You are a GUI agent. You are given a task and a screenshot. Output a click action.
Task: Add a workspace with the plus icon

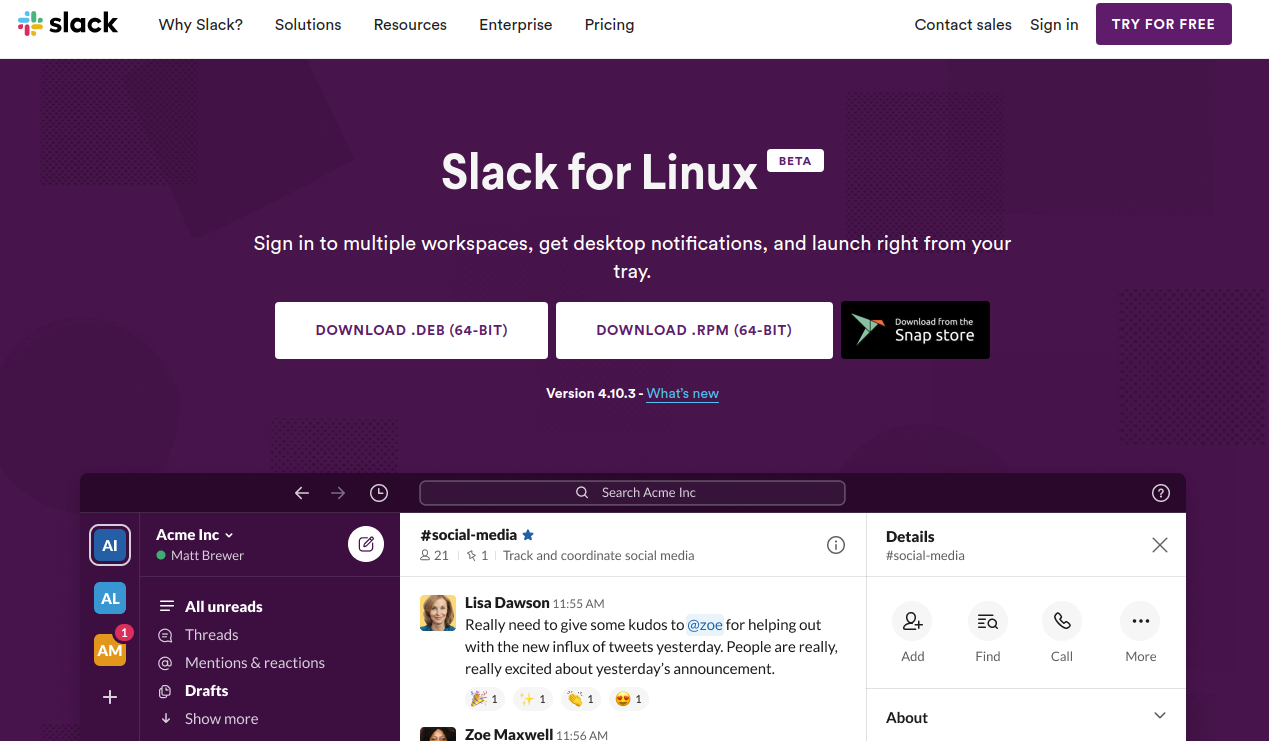tap(110, 697)
